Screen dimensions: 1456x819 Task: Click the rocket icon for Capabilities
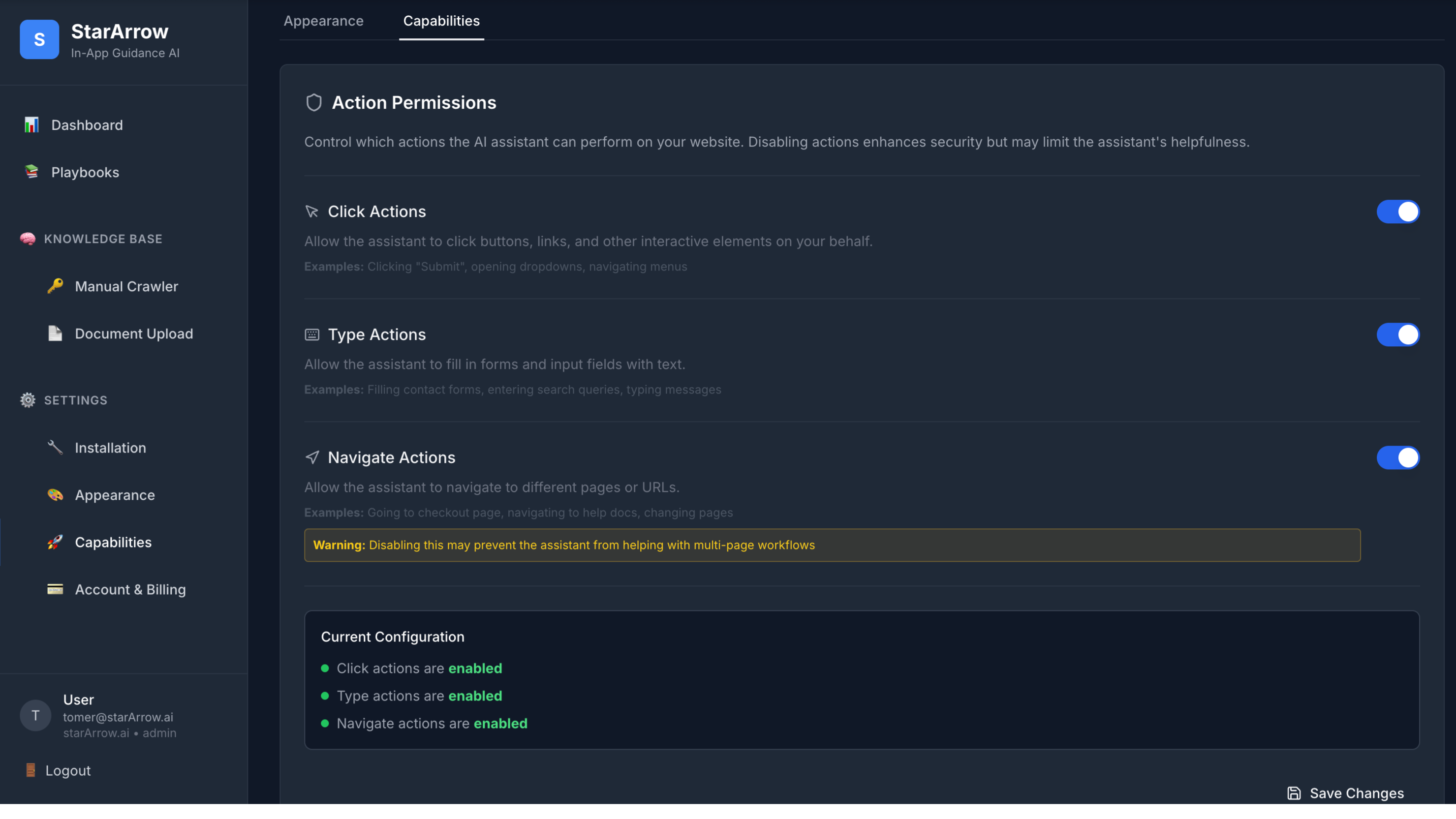(55, 542)
